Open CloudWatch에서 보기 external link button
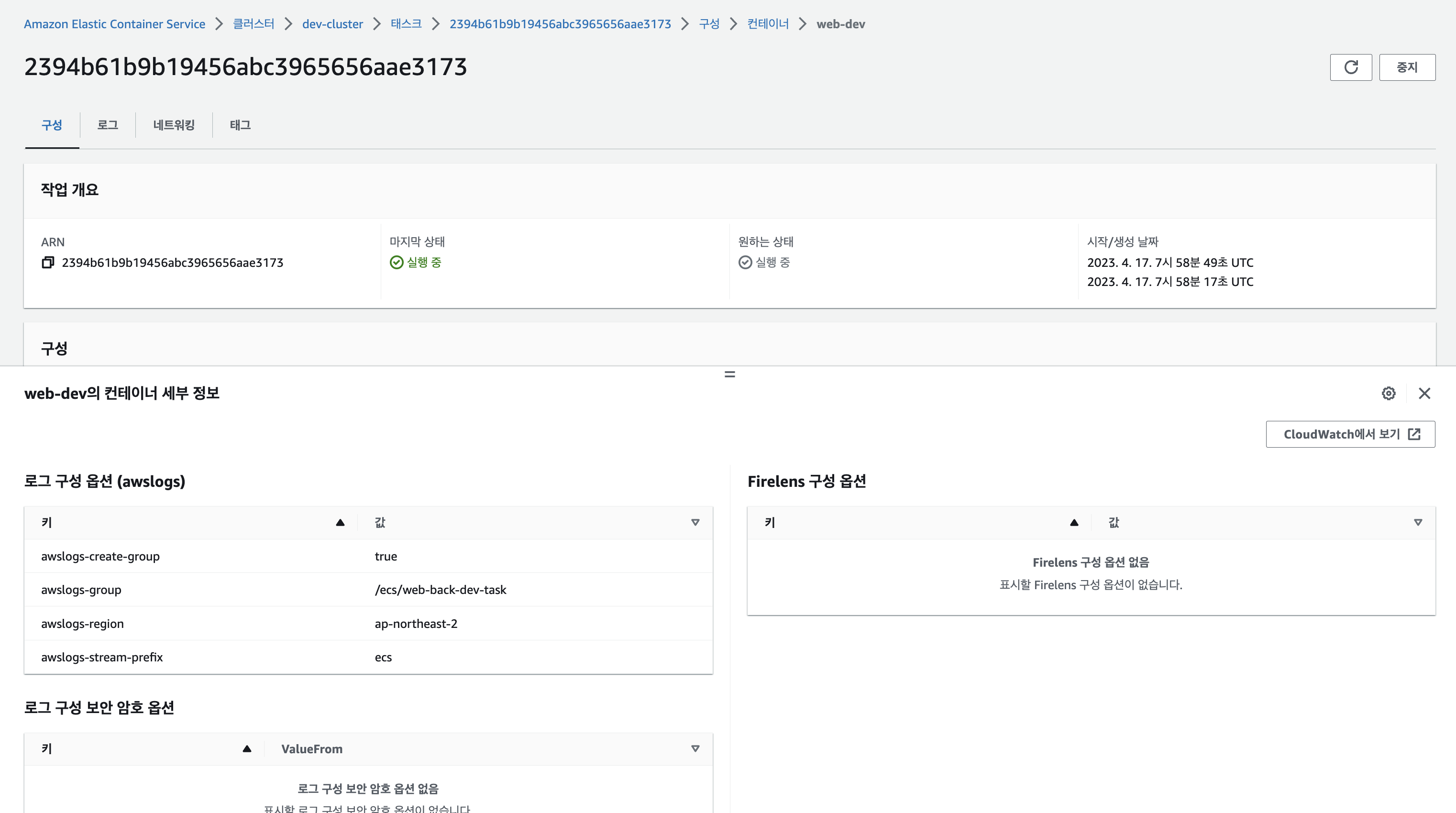The image size is (1456, 813). tap(1350, 434)
